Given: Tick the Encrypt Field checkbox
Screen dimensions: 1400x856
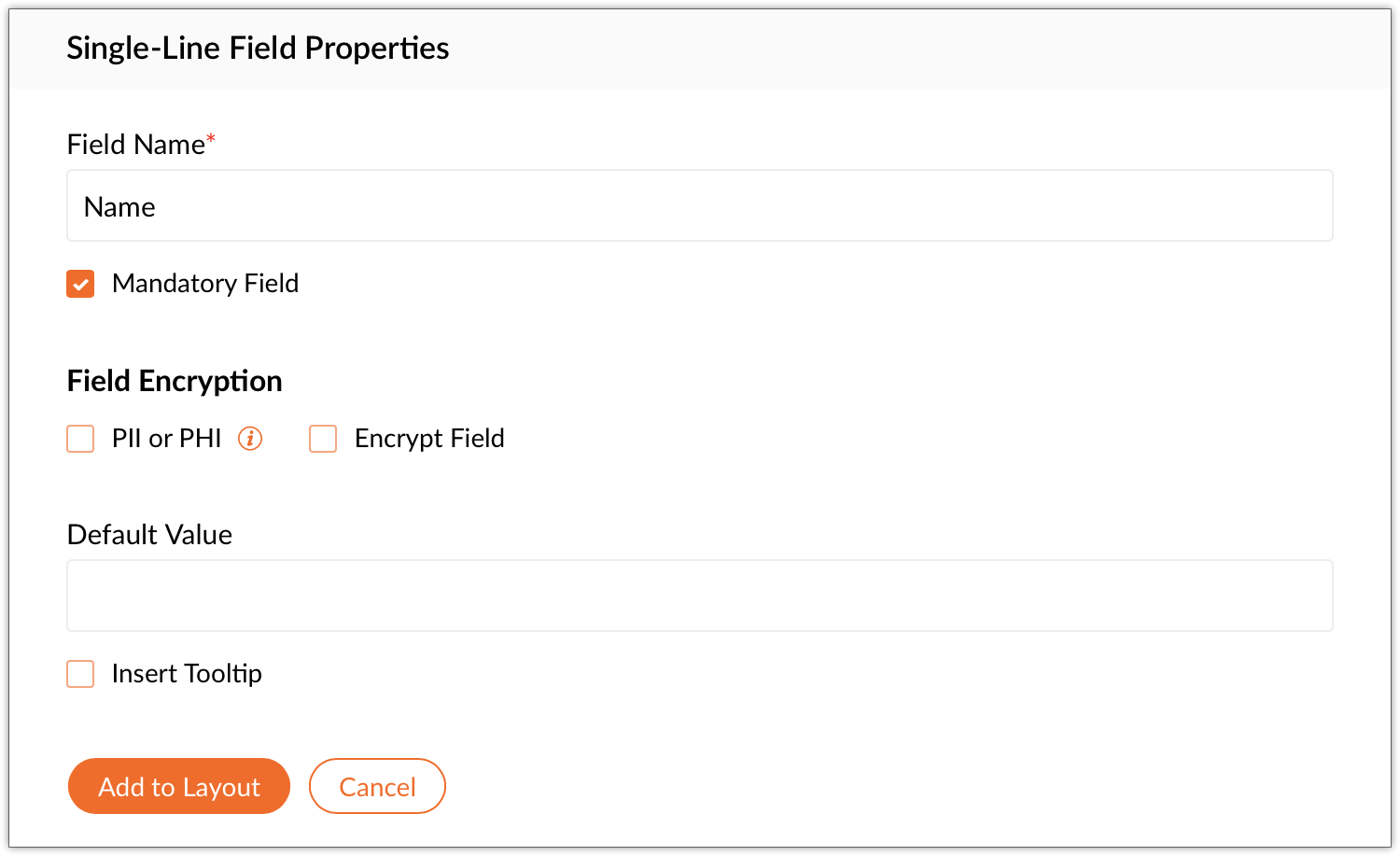Looking at the screenshot, I should pos(323,439).
